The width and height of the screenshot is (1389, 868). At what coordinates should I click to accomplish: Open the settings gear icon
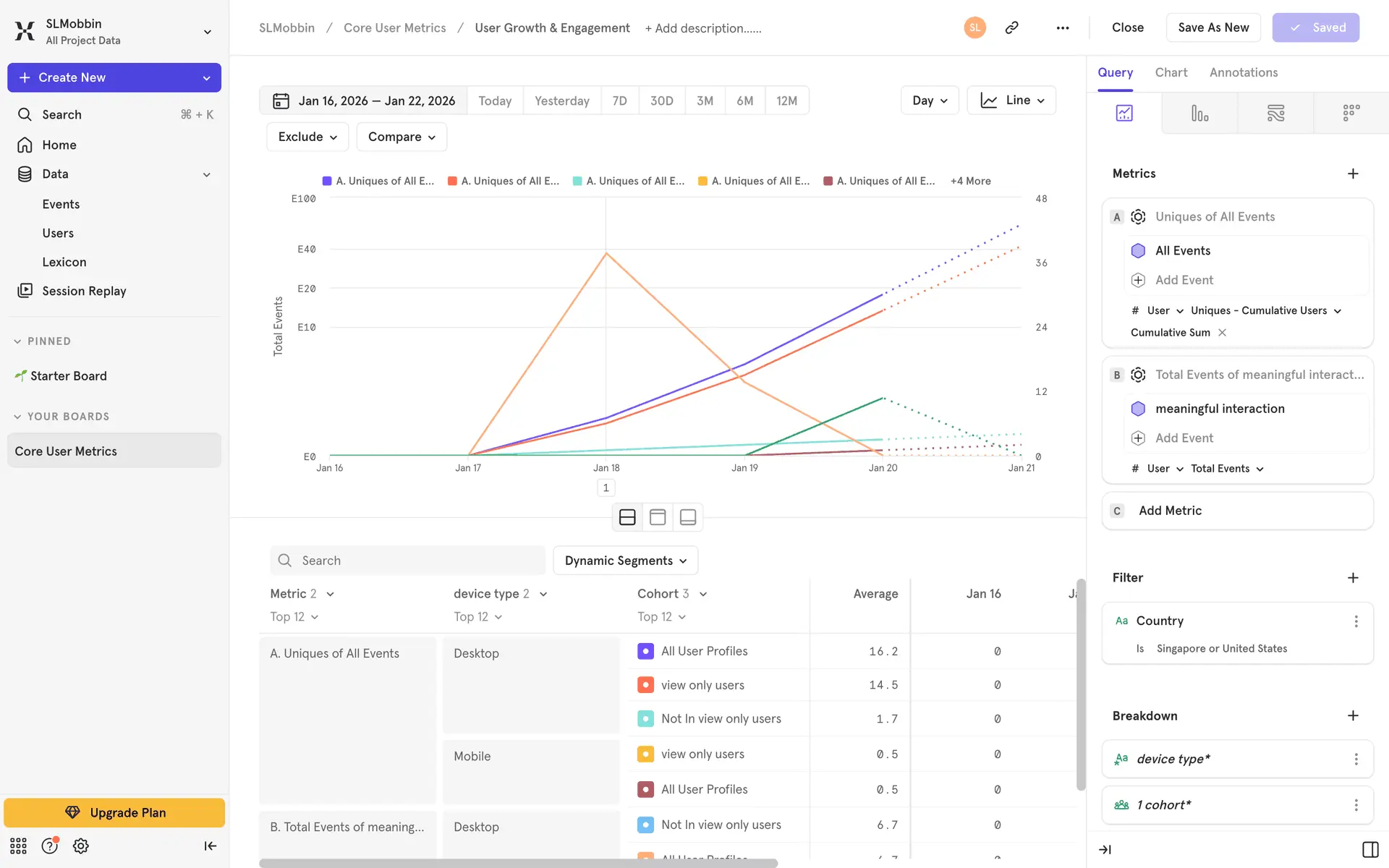click(81, 846)
